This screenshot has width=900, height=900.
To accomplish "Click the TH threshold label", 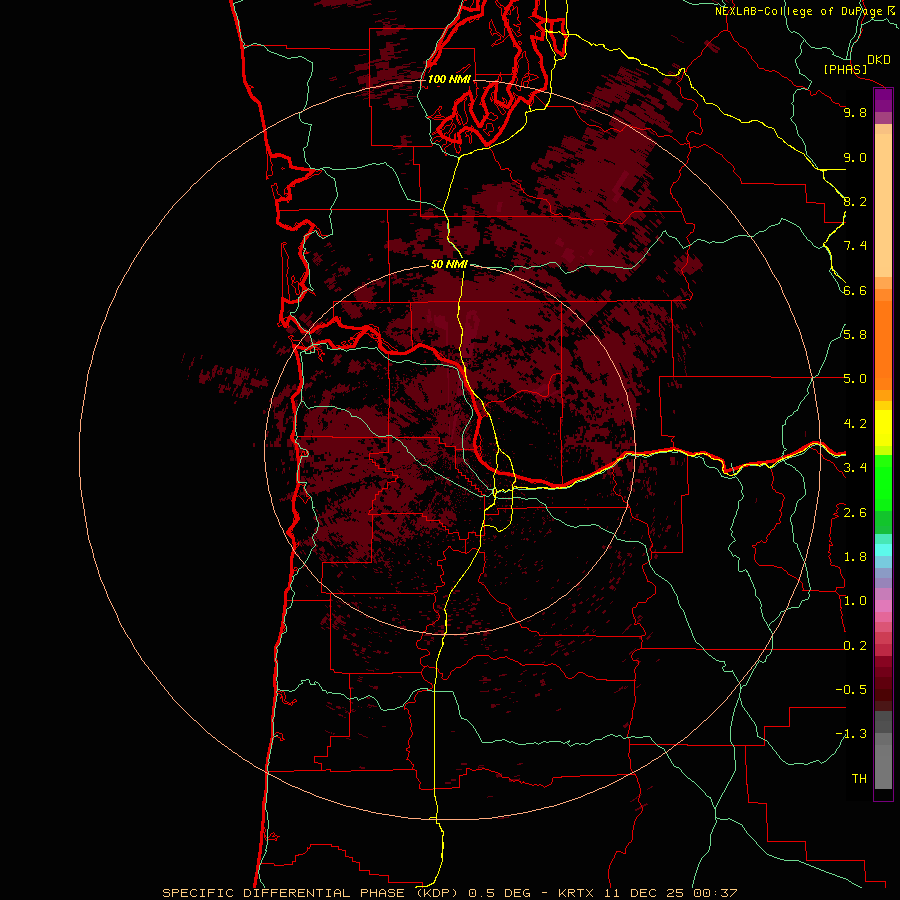I will pyautogui.click(x=859, y=779).
